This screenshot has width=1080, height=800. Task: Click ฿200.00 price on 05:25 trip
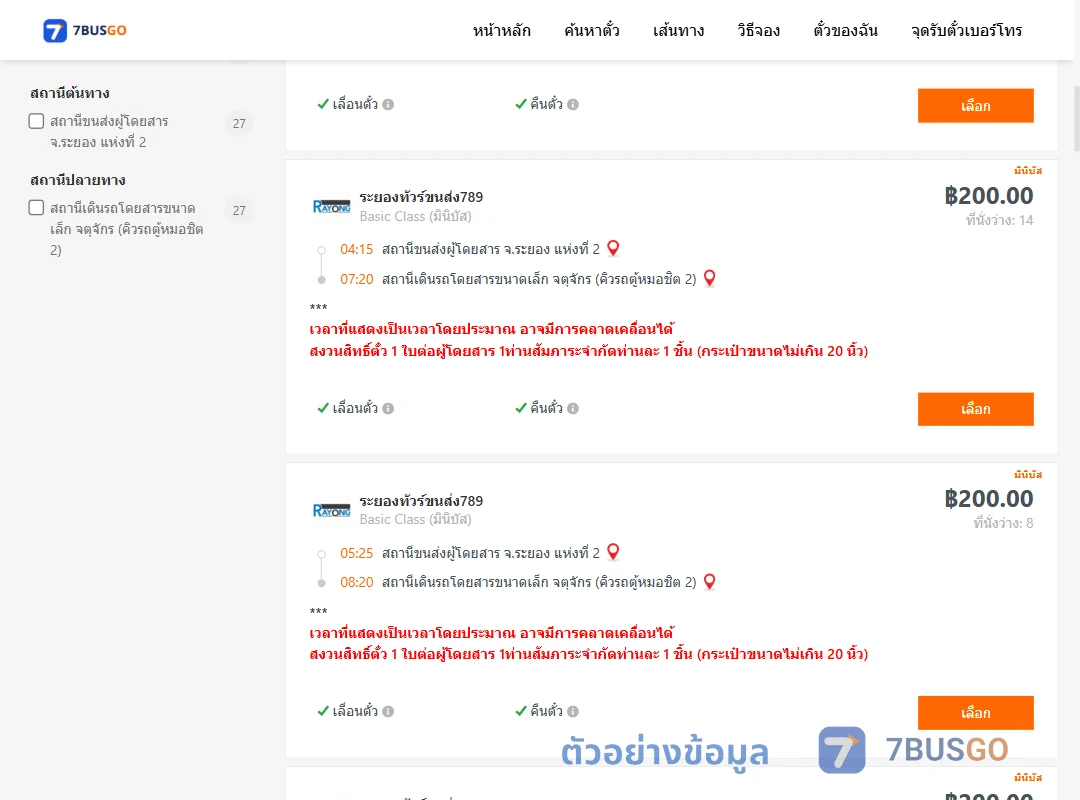[x=989, y=499]
